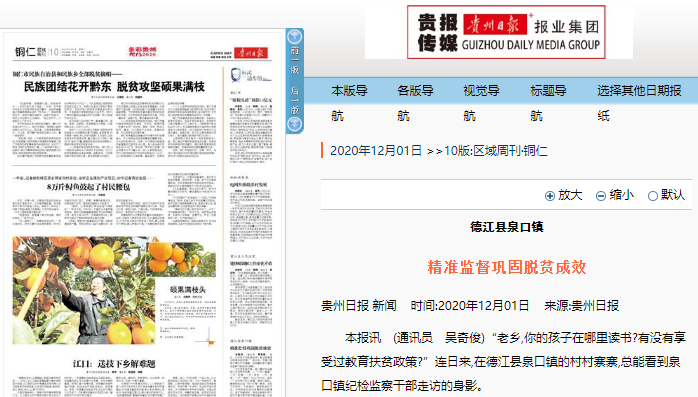Click the previous page arrow icon
Viewport: 698px width, 397px height.
coord(295,36)
